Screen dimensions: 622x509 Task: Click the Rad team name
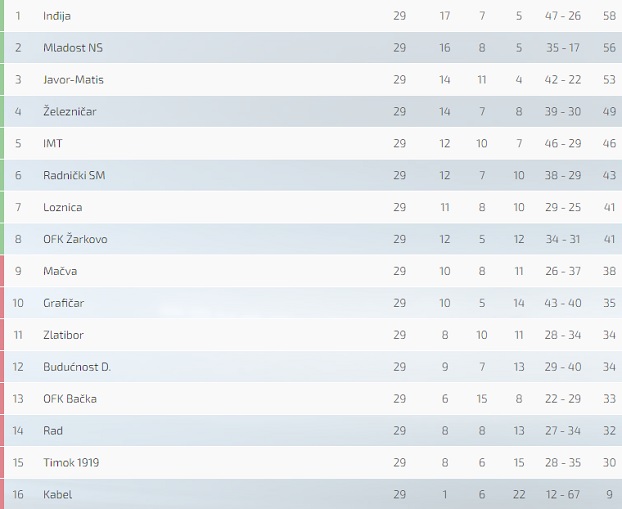53,431
